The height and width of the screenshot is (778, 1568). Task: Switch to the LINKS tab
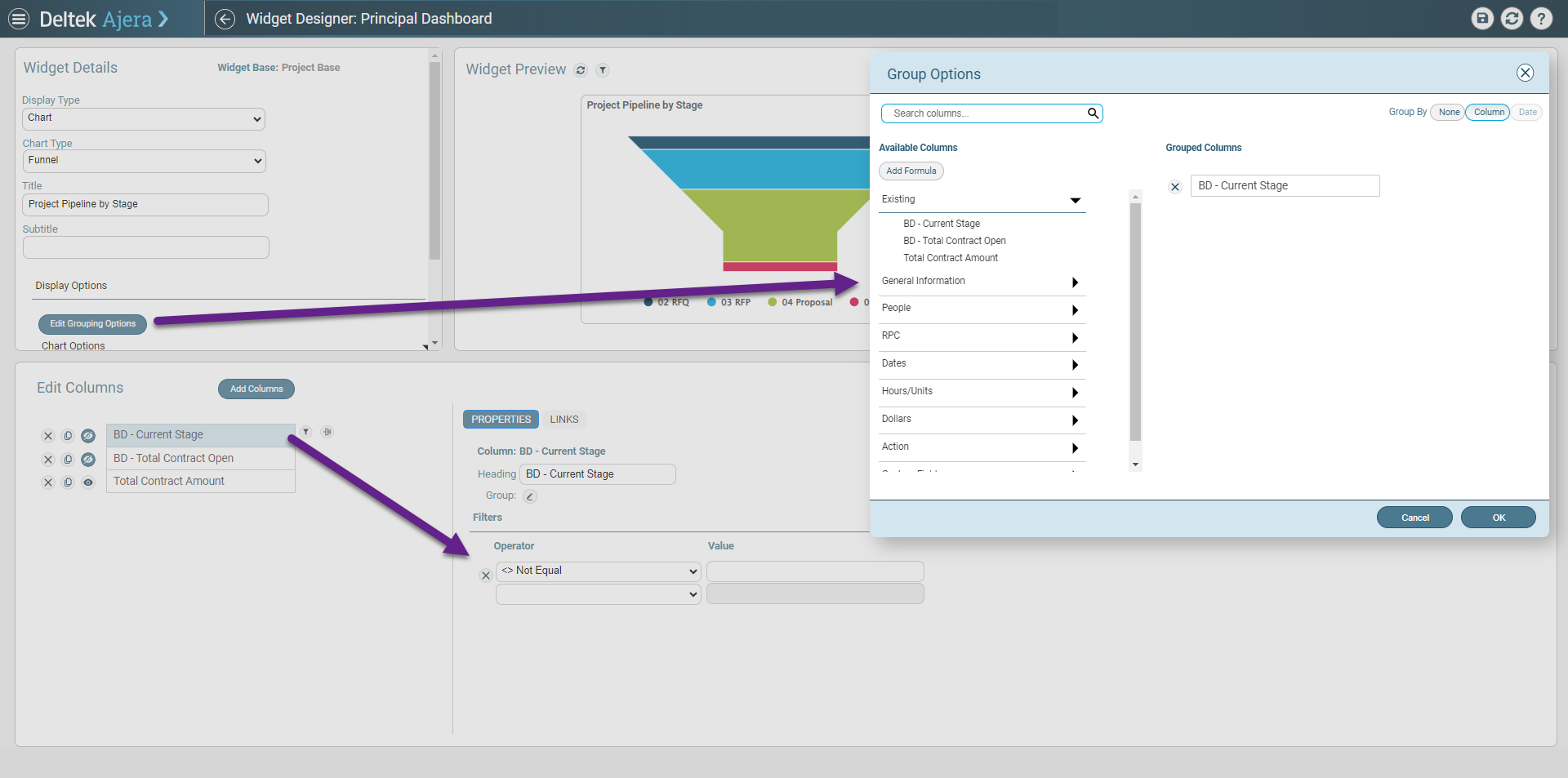point(563,419)
